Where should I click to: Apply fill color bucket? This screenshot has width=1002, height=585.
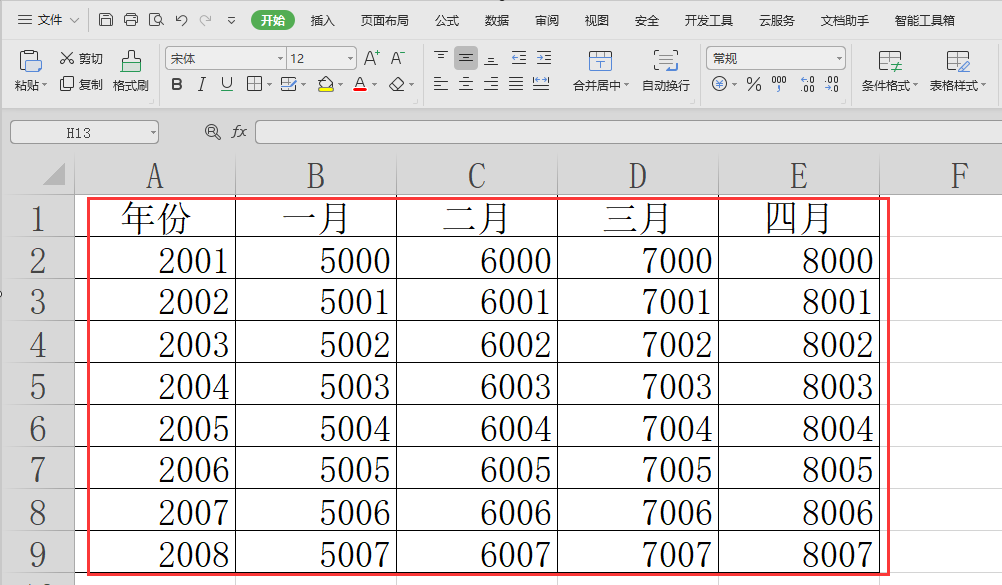[326, 84]
